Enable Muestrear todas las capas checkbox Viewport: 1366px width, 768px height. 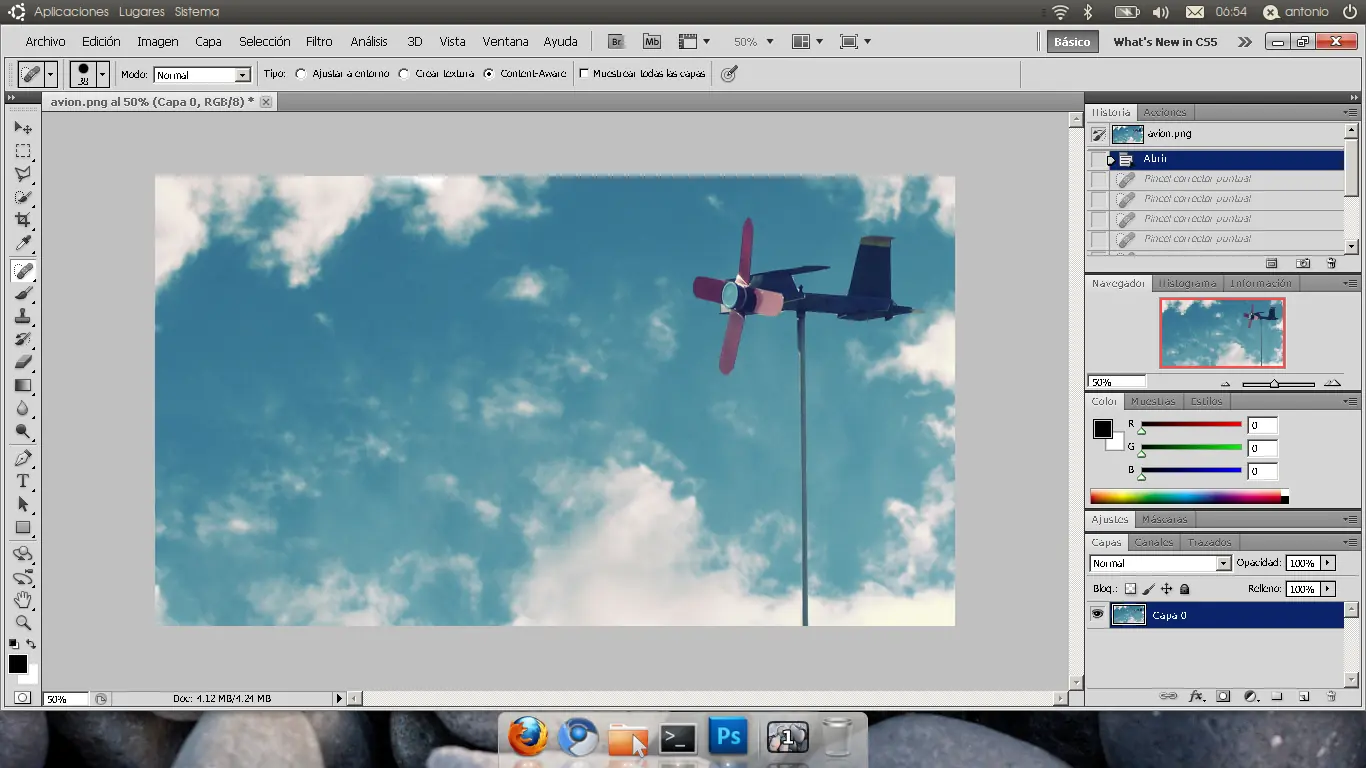click(585, 74)
